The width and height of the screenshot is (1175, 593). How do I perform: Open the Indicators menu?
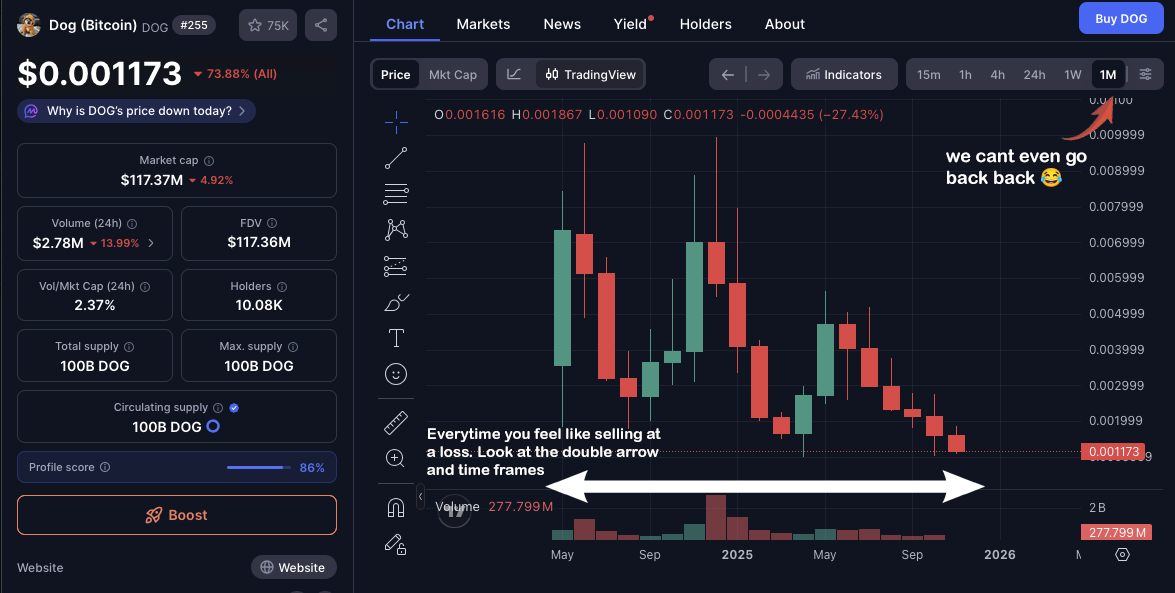844,74
